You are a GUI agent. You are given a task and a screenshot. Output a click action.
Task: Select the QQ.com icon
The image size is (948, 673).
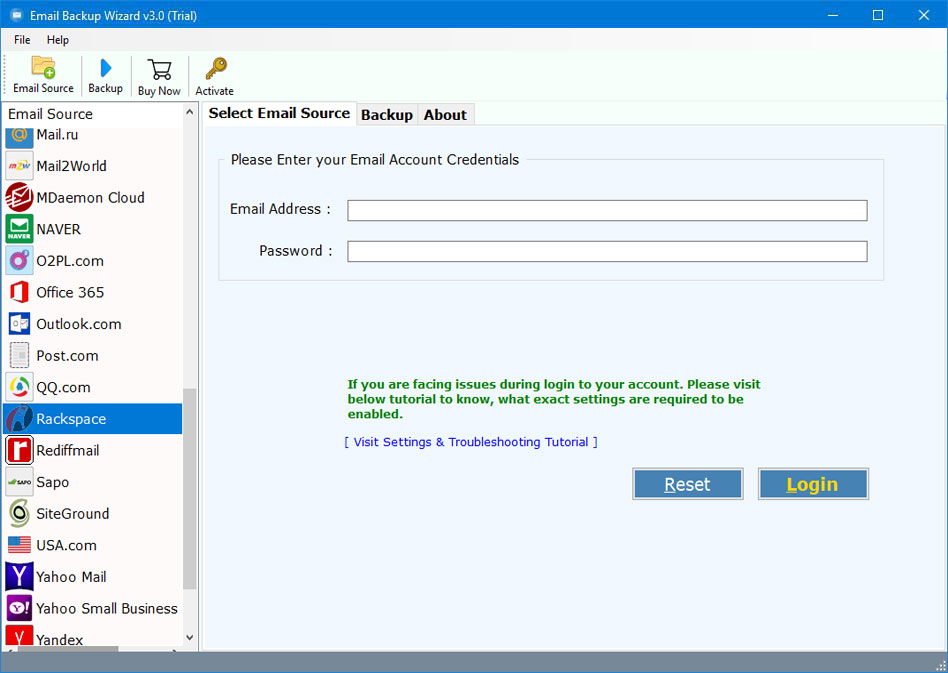tap(19, 387)
